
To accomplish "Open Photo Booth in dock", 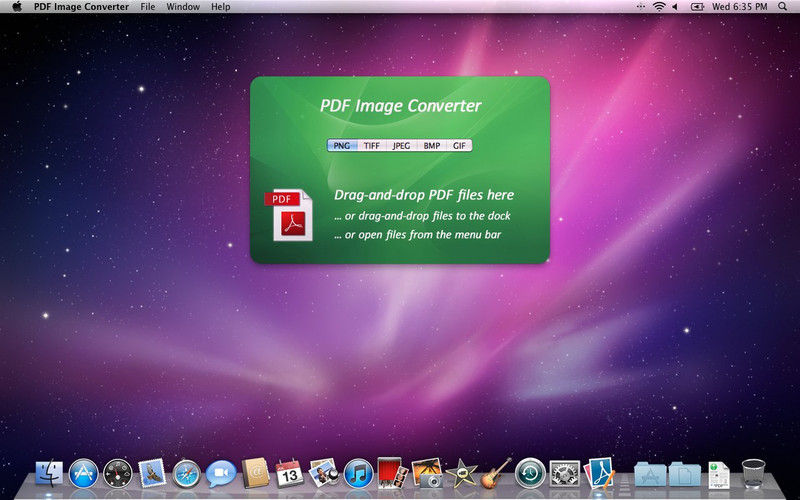I will click(x=392, y=473).
